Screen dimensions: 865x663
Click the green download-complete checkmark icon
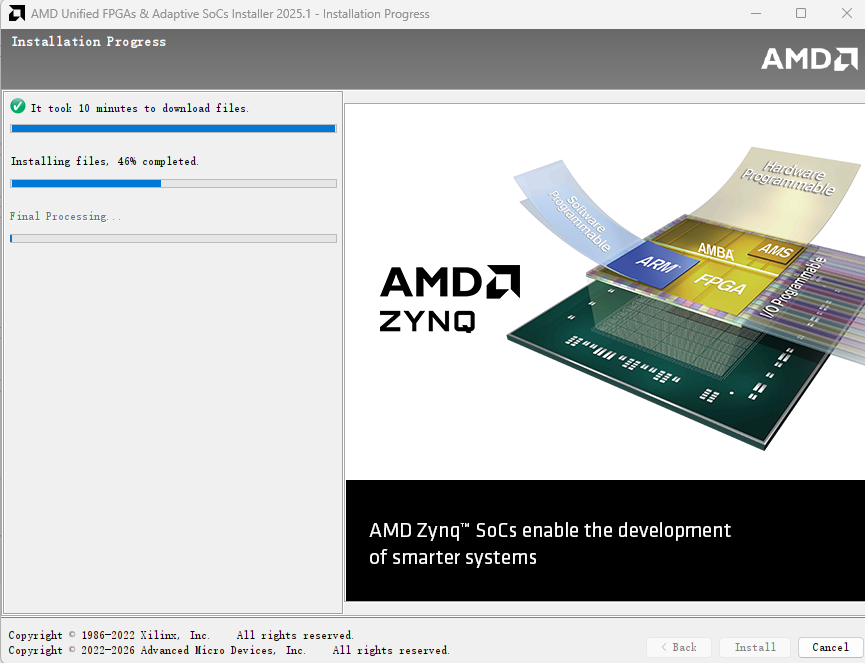(x=17, y=106)
